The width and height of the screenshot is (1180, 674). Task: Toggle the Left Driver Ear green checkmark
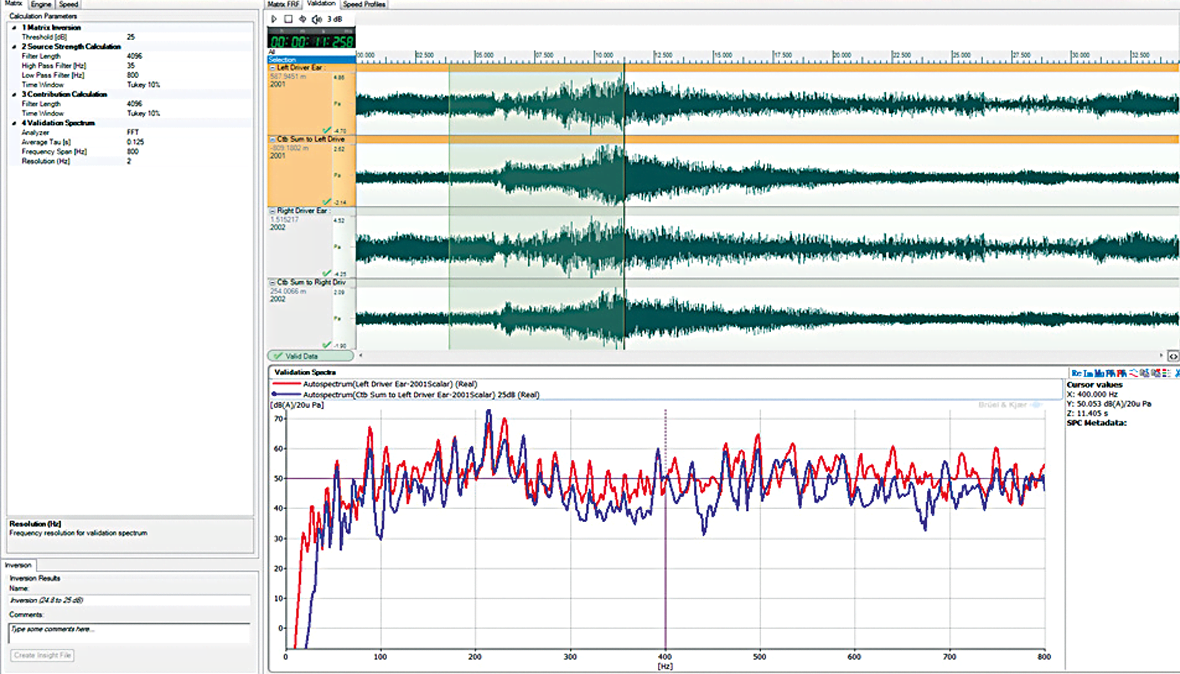(x=327, y=129)
